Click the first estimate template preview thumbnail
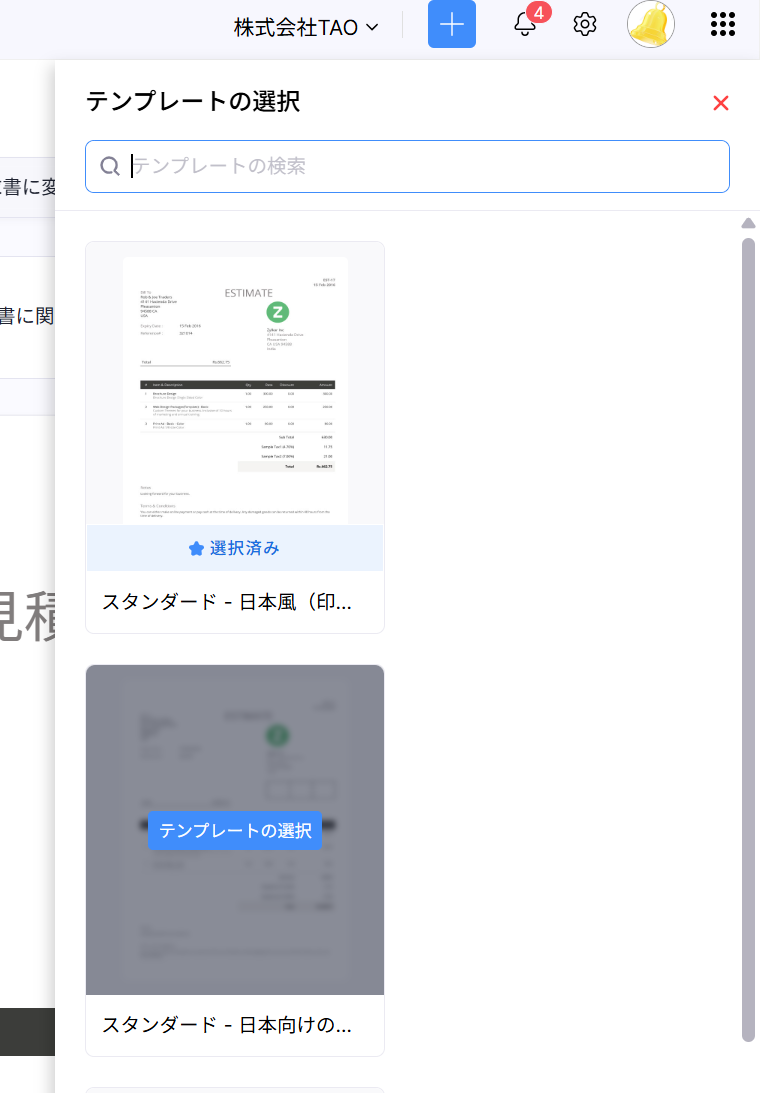Viewport: 760px width, 1093px height. coord(235,385)
